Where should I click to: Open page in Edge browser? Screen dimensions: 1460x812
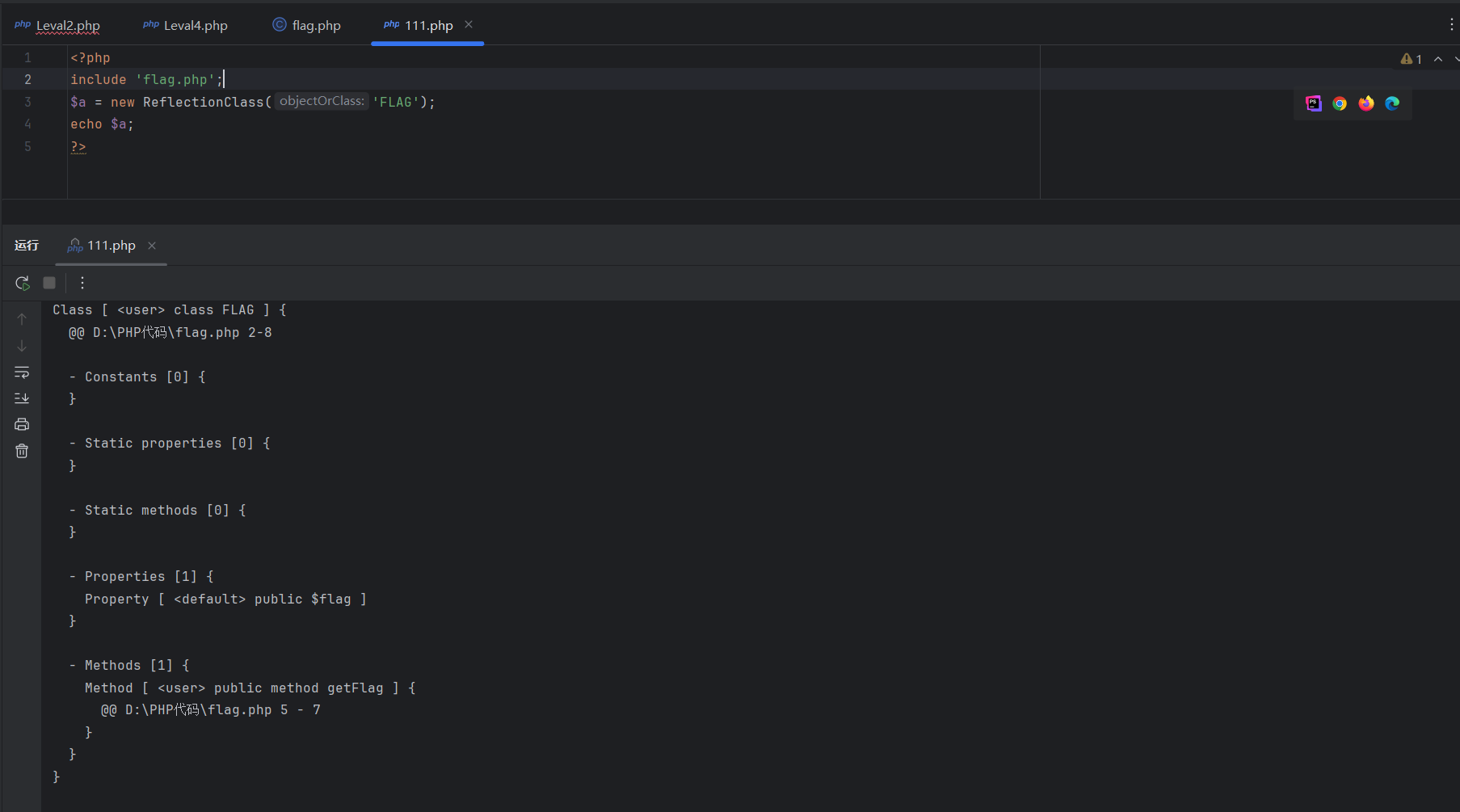(x=1392, y=103)
